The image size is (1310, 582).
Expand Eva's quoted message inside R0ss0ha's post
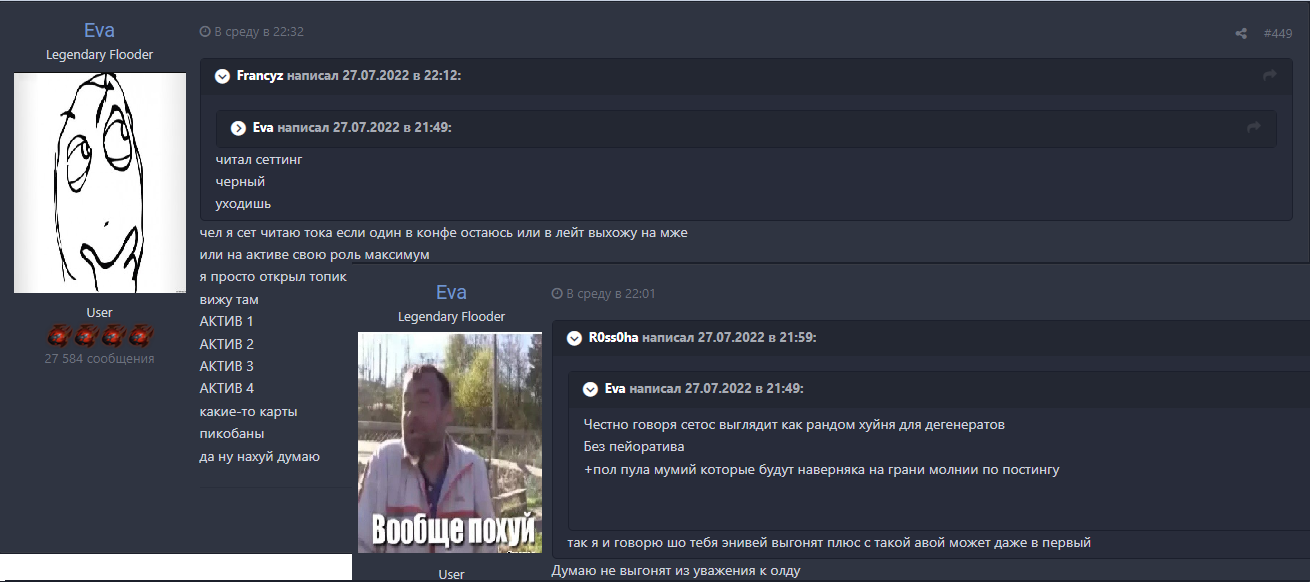coord(588,387)
